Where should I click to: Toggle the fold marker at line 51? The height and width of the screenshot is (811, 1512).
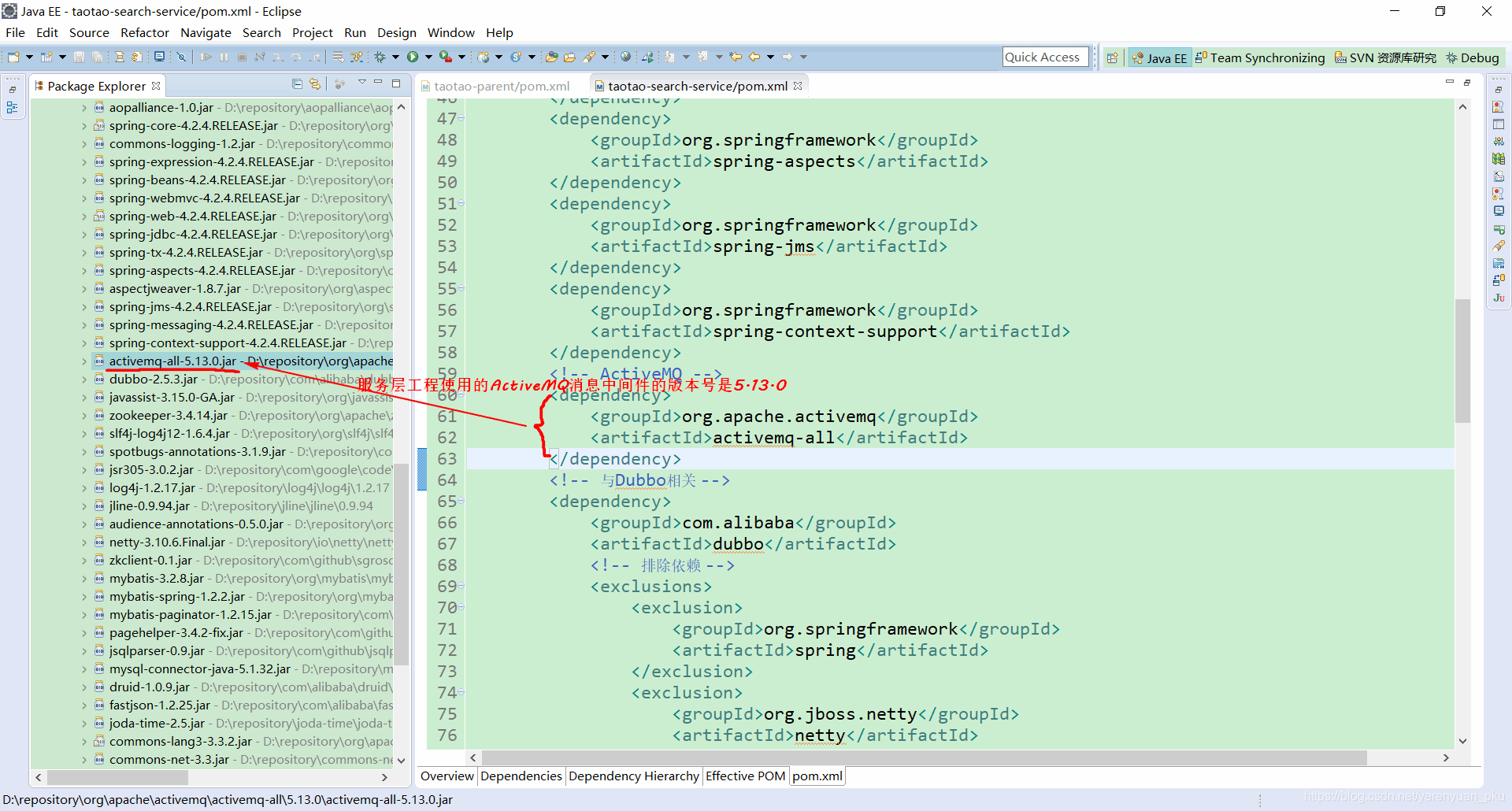(x=461, y=204)
